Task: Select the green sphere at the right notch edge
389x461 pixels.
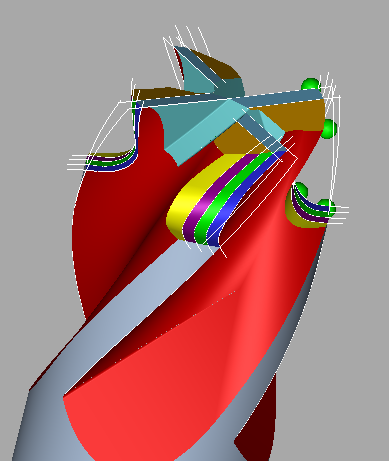Action: (x=327, y=207)
